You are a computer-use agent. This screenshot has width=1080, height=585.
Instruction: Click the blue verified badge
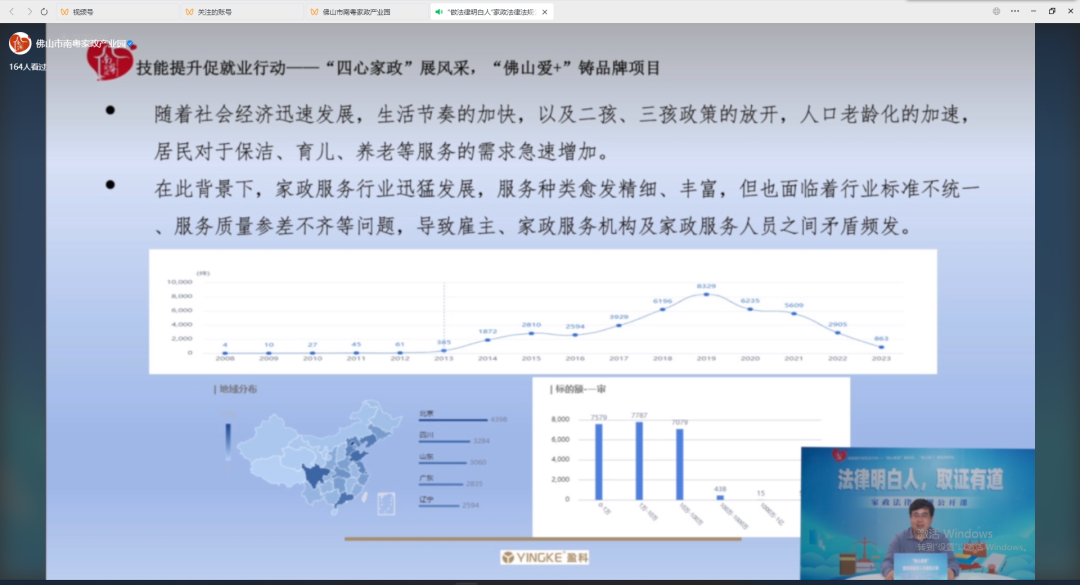coord(131,45)
